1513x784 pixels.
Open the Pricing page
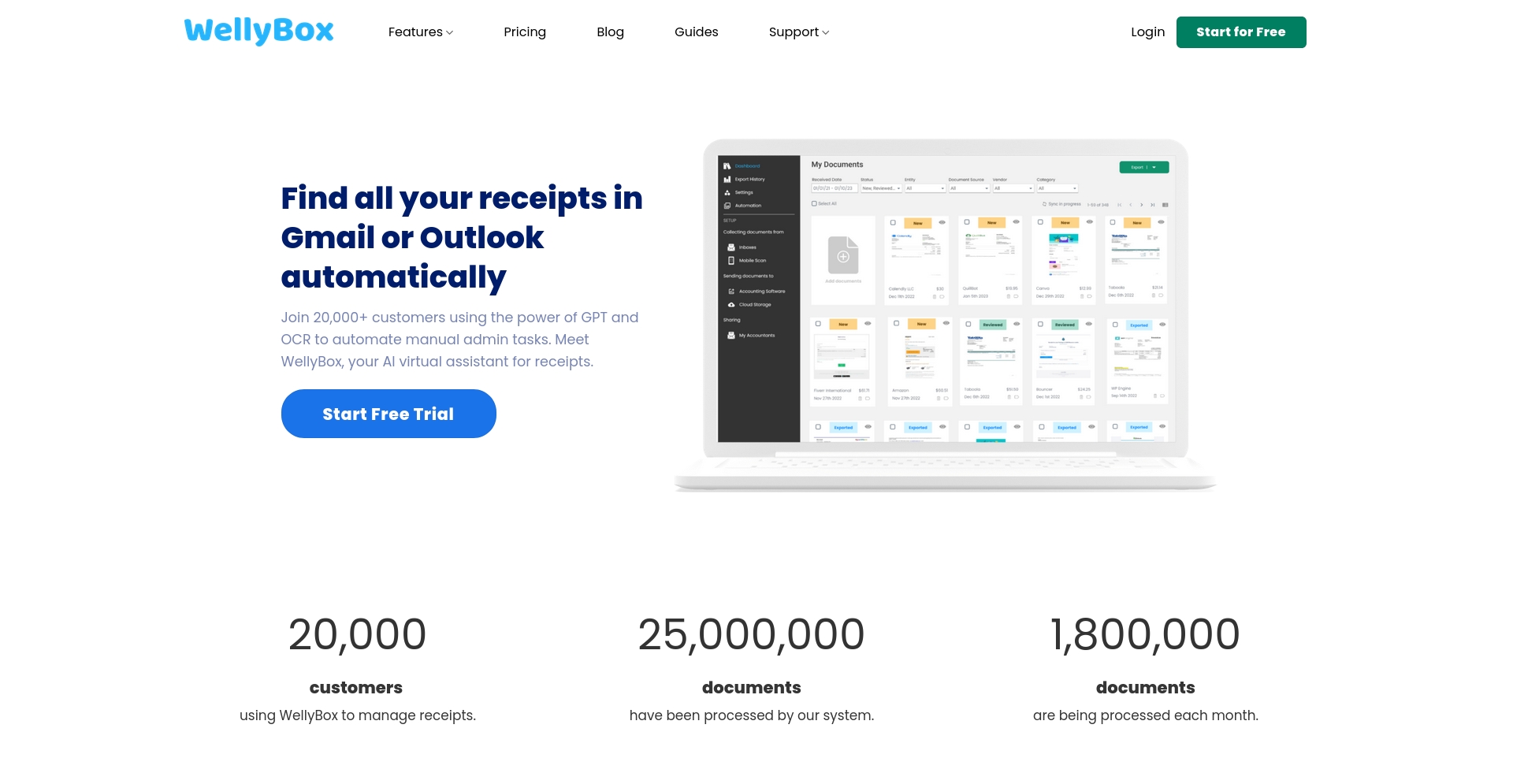525,32
